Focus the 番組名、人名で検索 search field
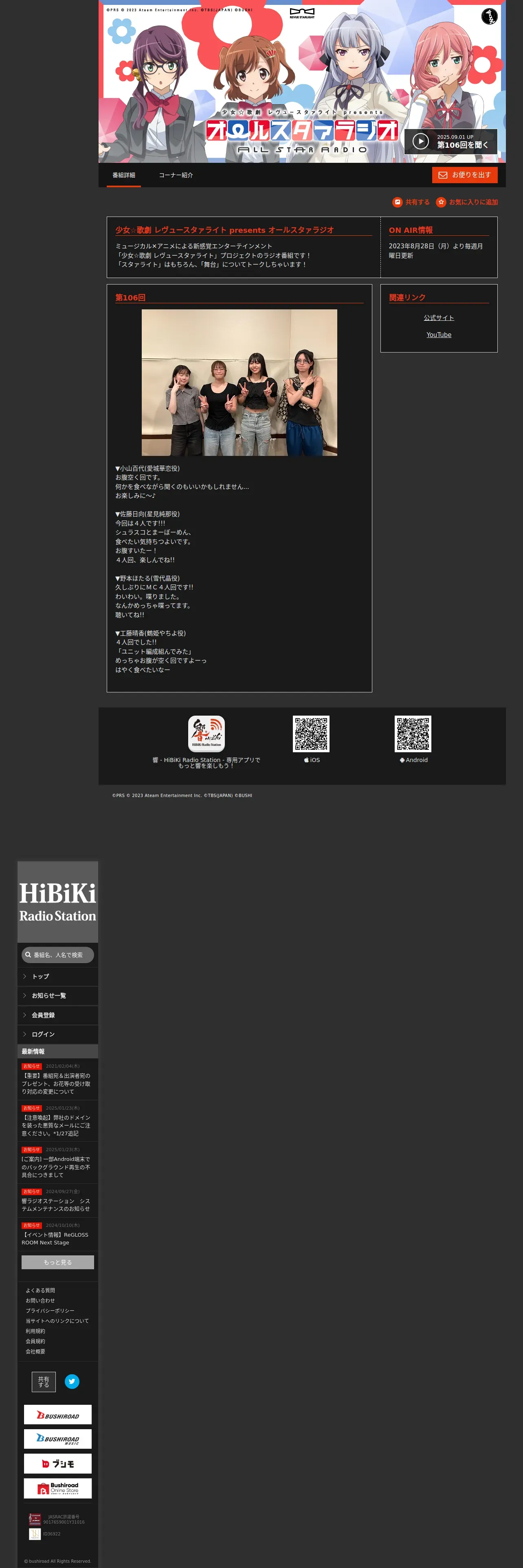This screenshot has height=1568, width=523. [58, 955]
